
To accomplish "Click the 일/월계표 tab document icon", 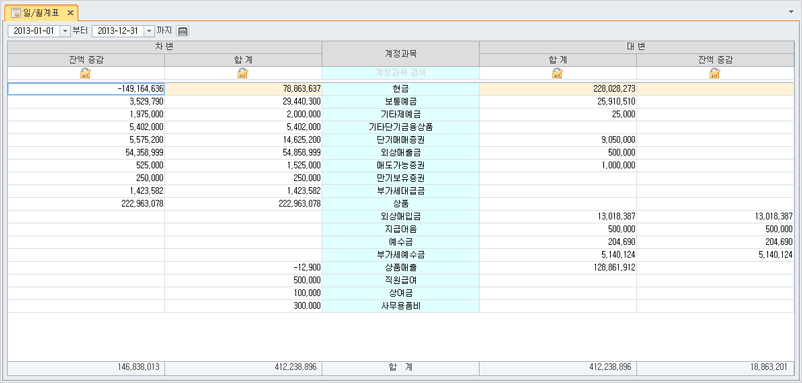I will pyautogui.click(x=16, y=12).
